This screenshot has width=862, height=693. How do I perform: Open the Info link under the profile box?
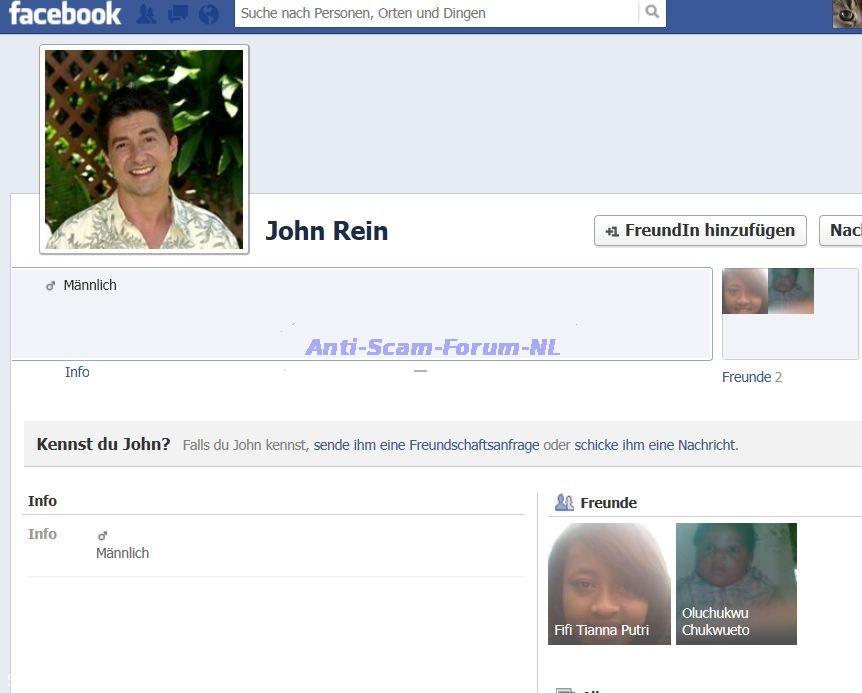click(77, 372)
